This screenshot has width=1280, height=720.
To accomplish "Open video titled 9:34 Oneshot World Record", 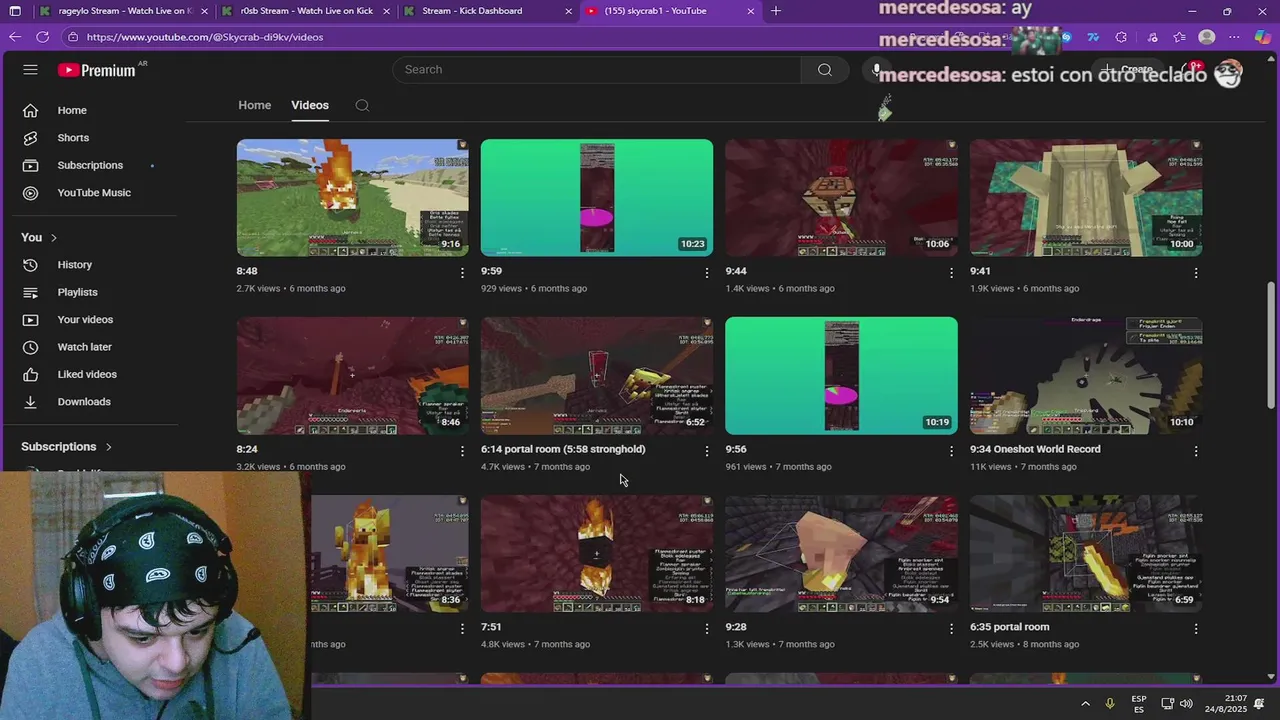I will click(x=1035, y=449).
